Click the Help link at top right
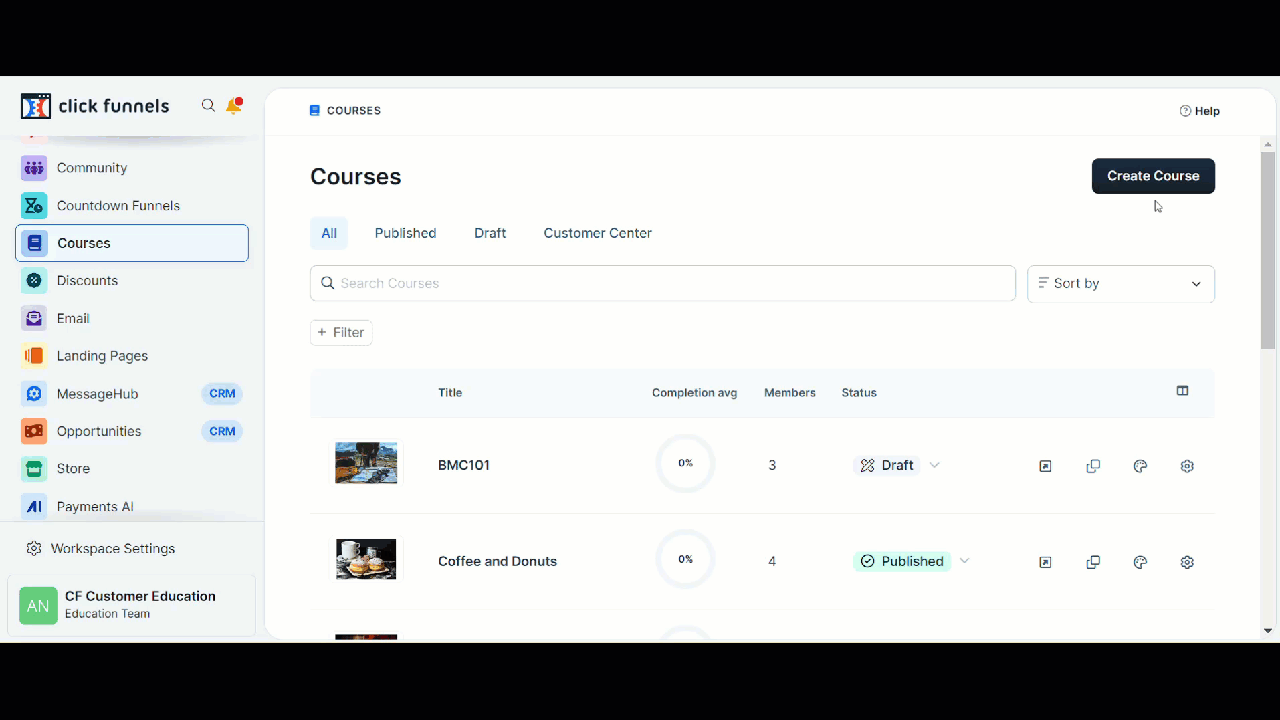 pyautogui.click(x=1199, y=111)
